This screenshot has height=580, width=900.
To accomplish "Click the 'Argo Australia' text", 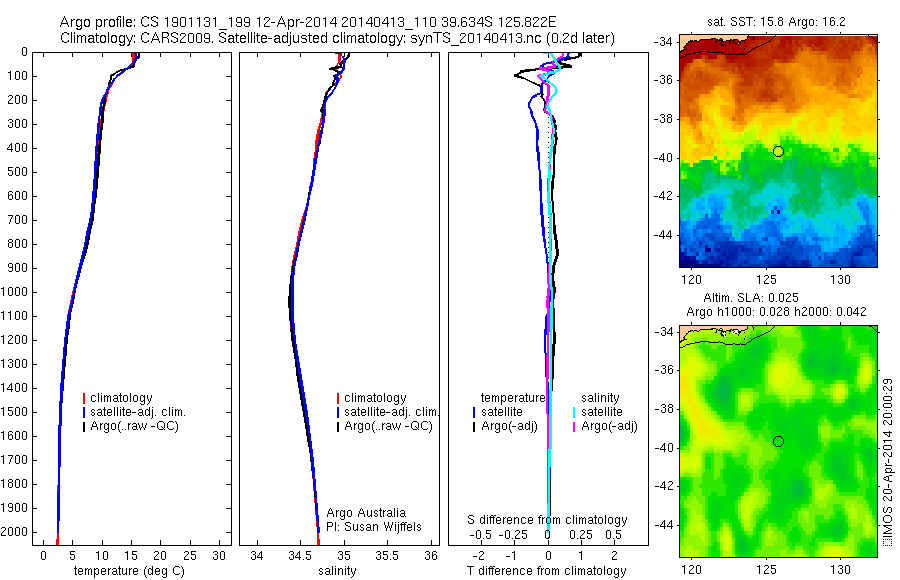I will [x=366, y=513].
